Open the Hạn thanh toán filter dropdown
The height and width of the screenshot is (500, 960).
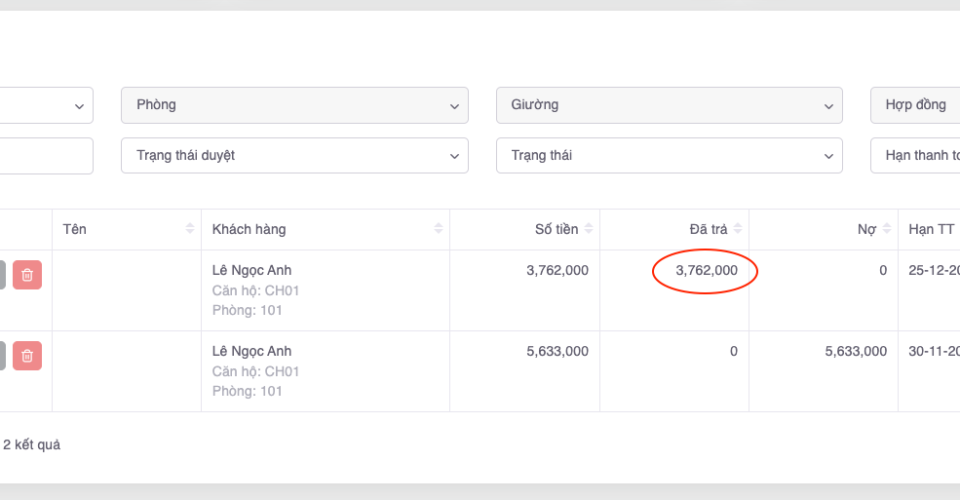[915, 155]
